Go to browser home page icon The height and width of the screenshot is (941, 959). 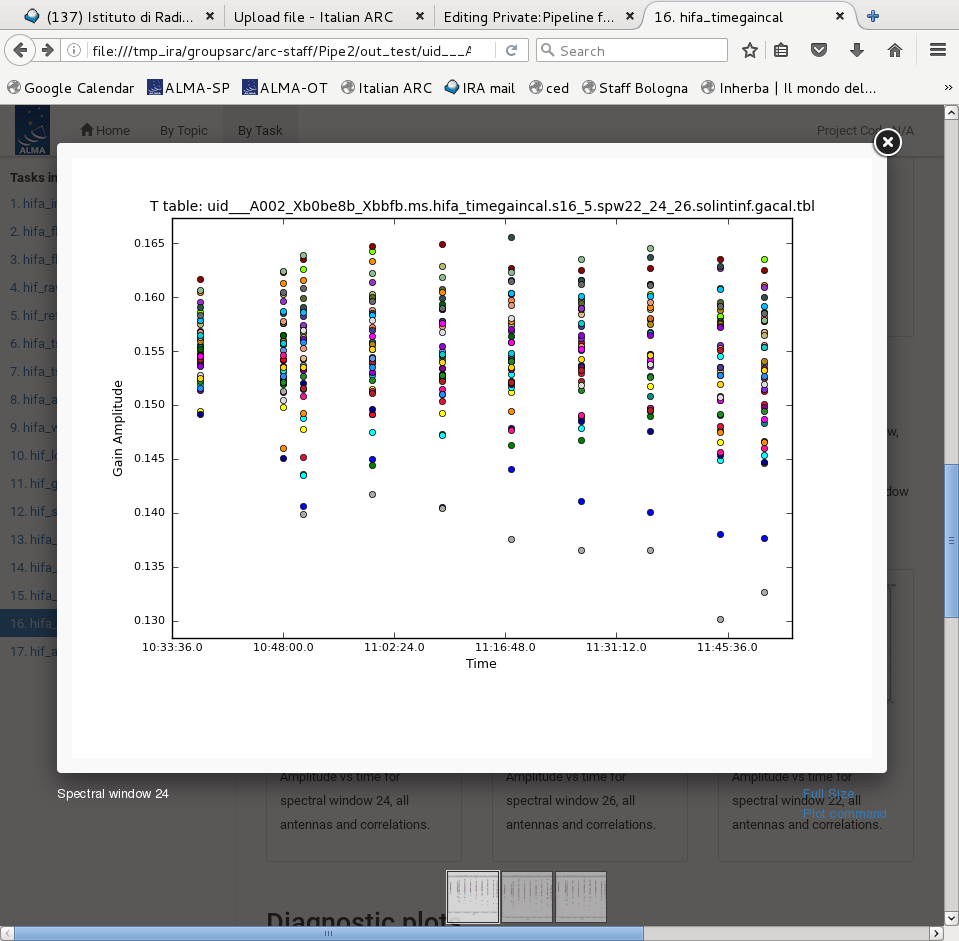(x=895, y=50)
